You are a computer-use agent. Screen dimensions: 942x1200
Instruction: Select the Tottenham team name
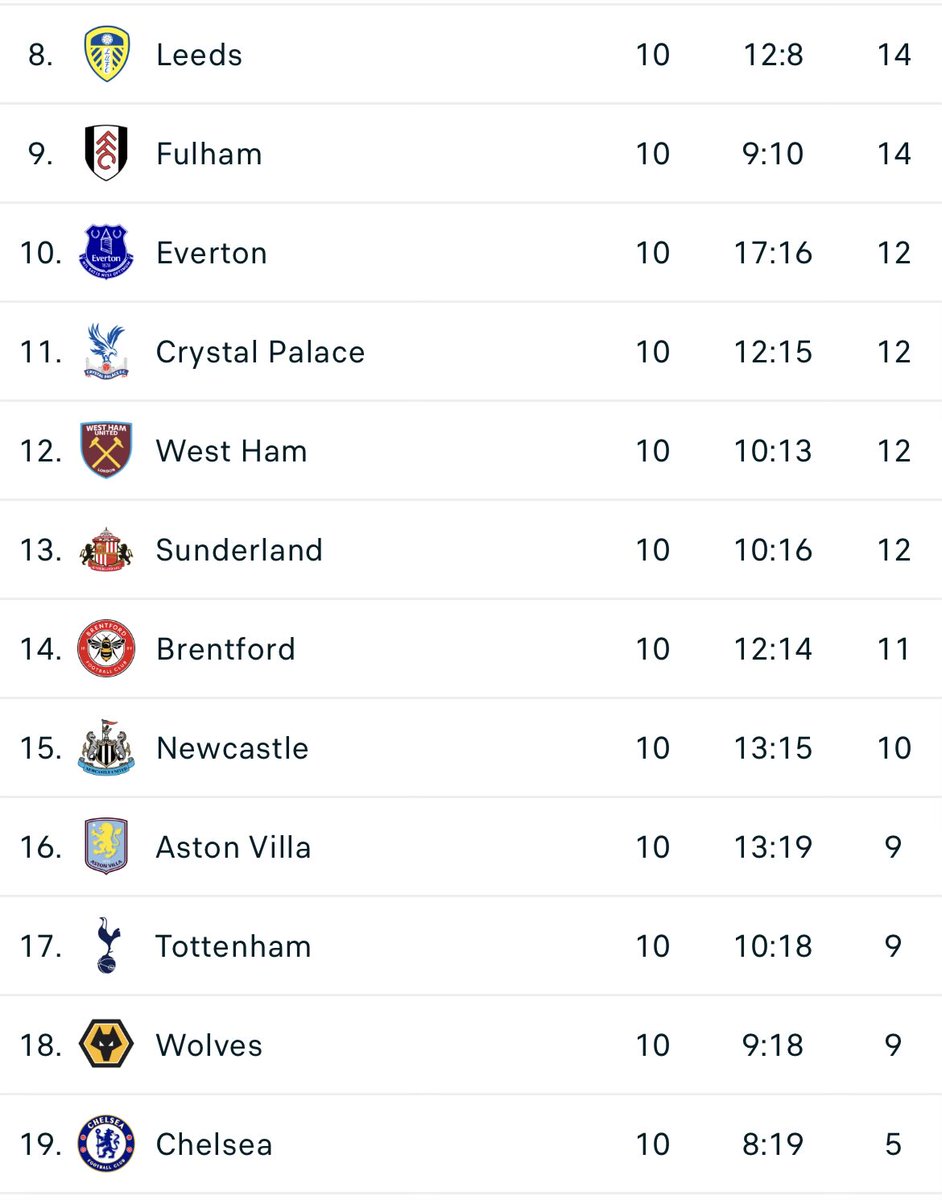click(233, 945)
